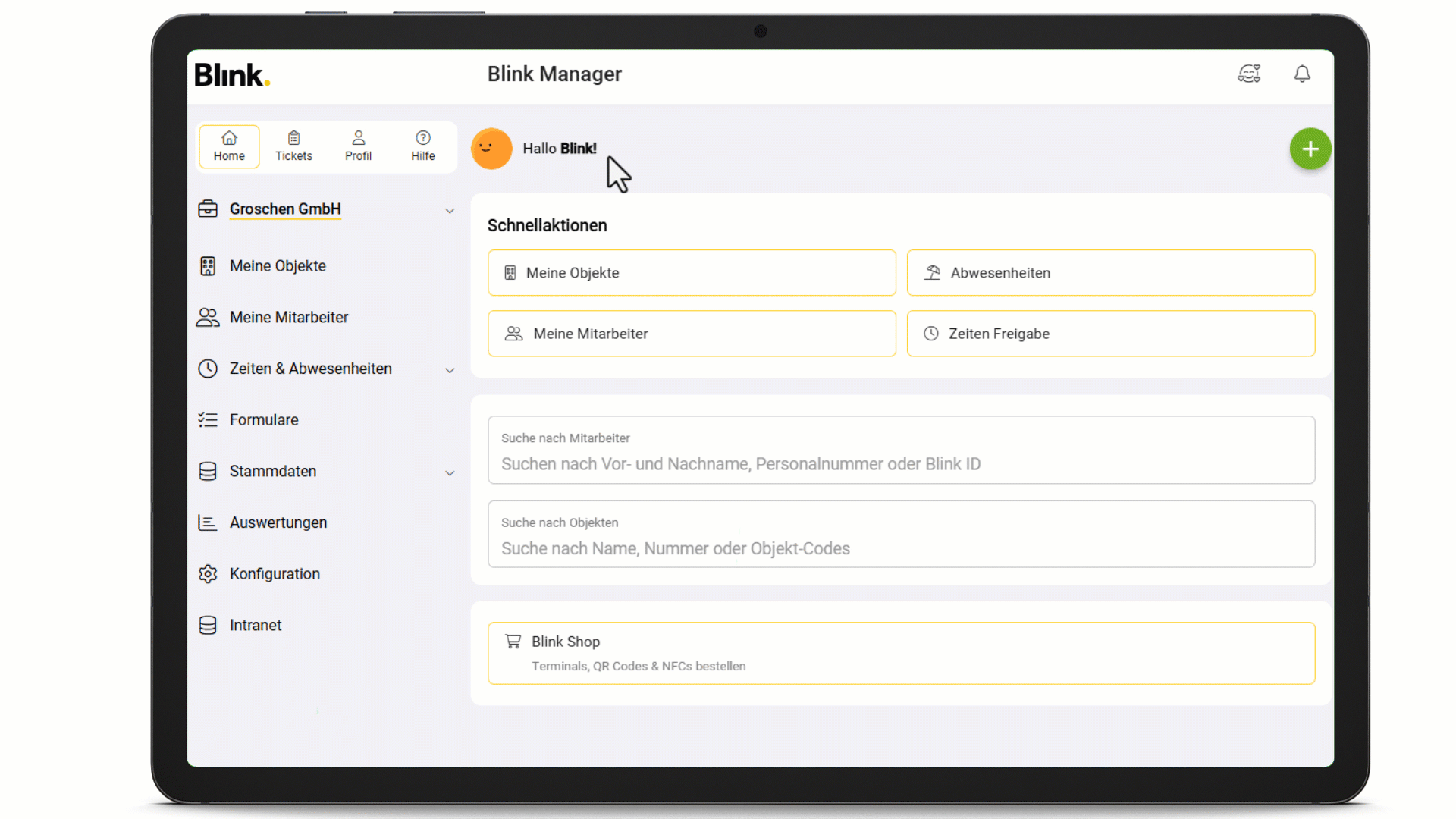Click the Blink logo
1456x819 pixels.
pos(232,75)
